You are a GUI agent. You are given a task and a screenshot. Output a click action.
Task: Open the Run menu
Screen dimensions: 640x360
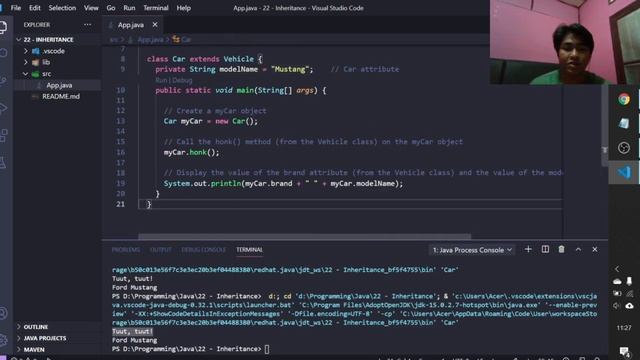(x=129, y=8)
